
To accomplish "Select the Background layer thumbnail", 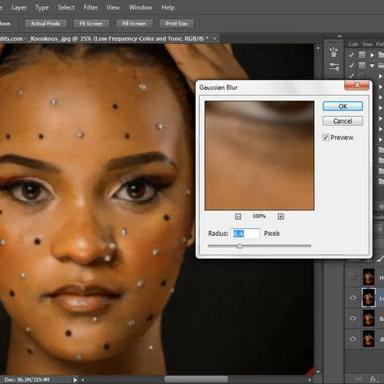I will click(x=369, y=339).
